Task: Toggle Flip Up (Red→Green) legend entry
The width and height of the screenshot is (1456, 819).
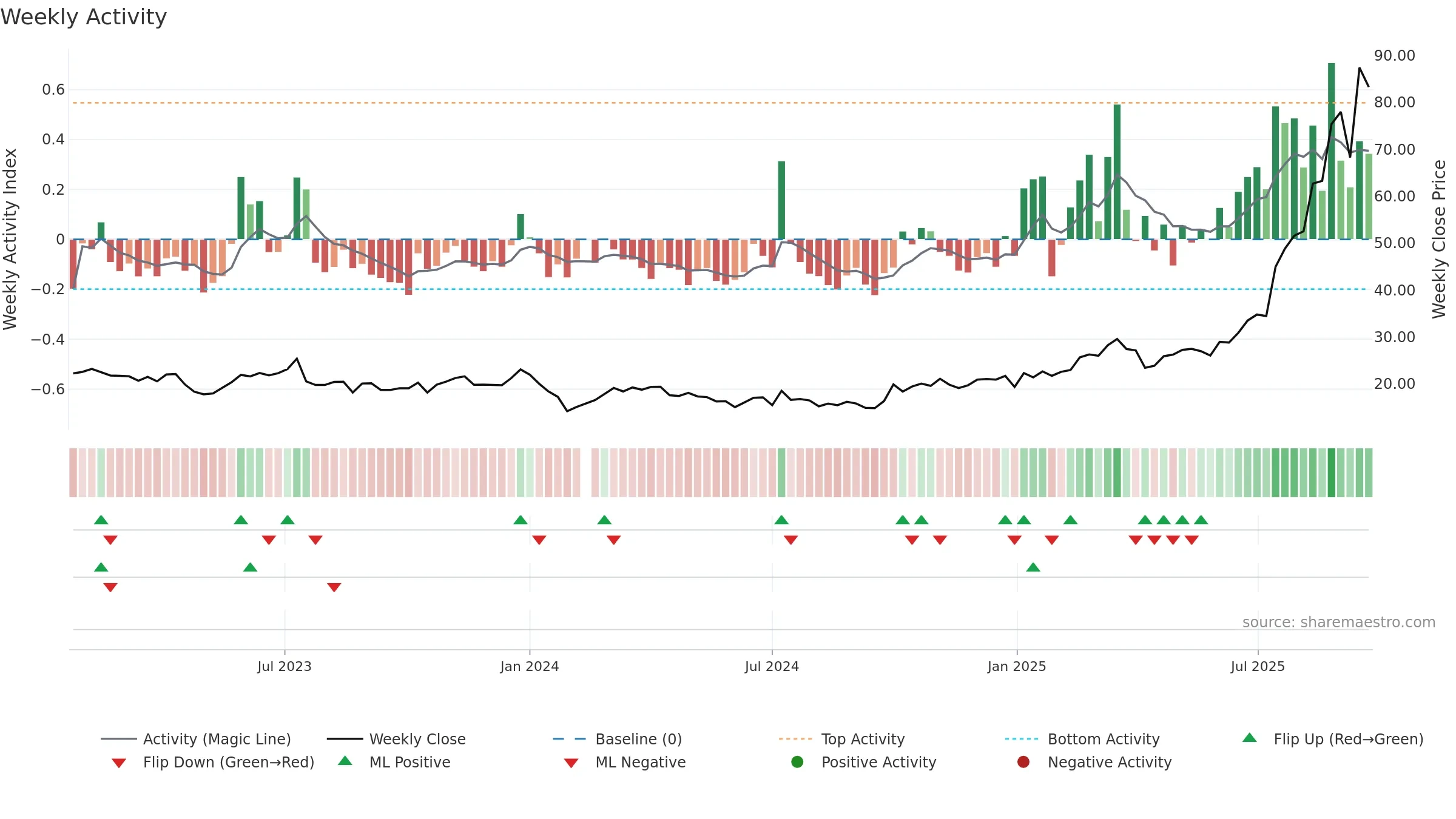Action: 1333,739
